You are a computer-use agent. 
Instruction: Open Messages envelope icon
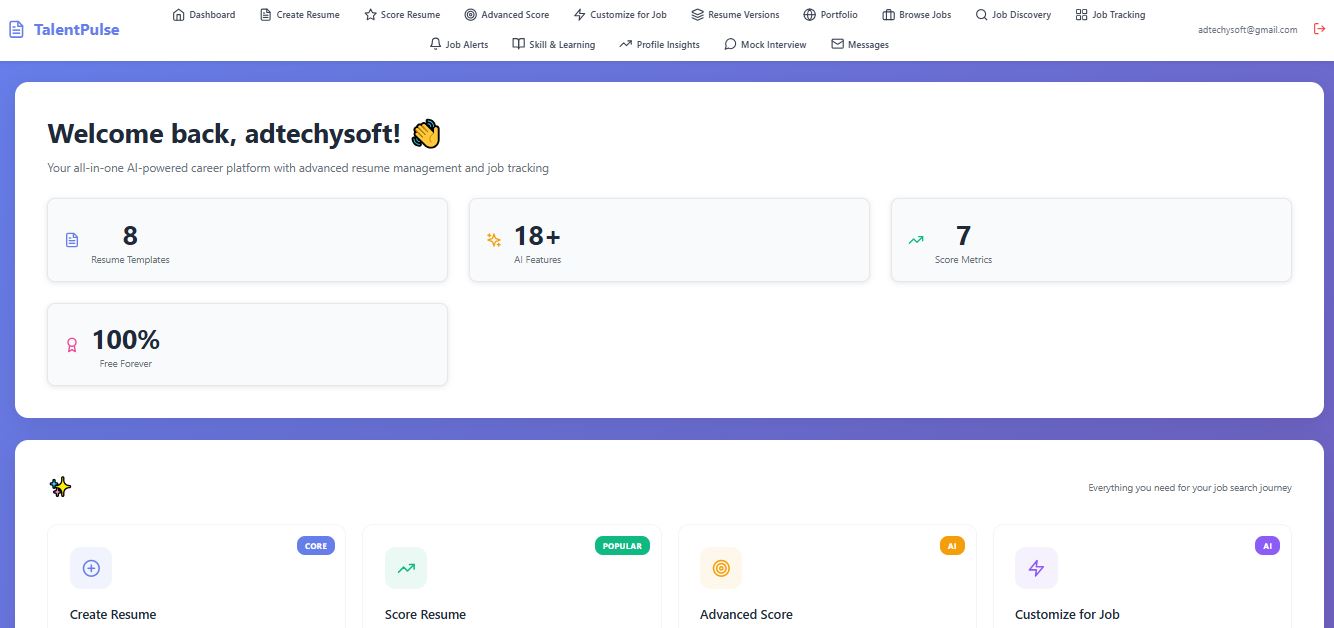(835, 44)
